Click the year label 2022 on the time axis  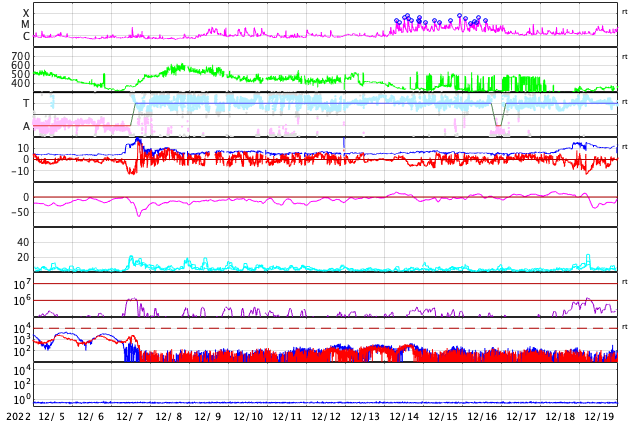point(18,417)
